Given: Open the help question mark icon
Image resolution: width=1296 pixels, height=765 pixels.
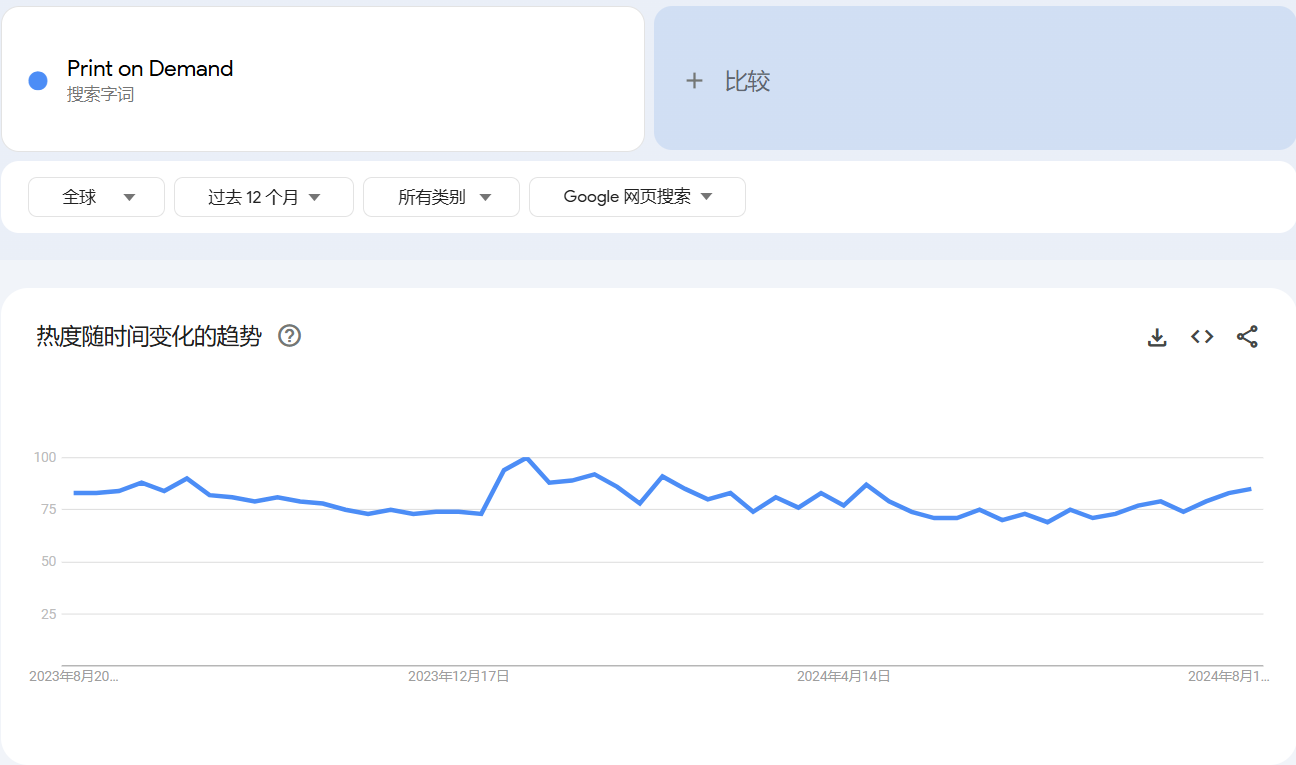Looking at the screenshot, I should click(290, 336).
